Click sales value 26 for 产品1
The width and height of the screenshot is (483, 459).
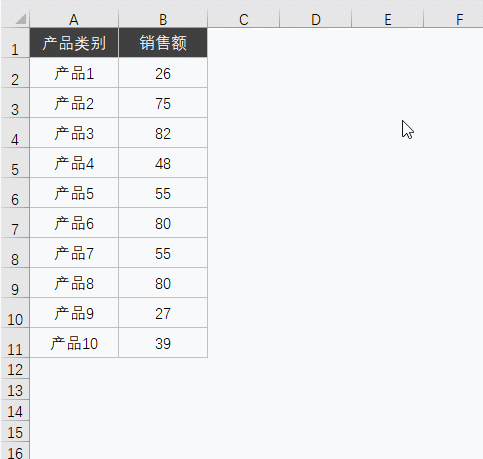pos(163,73)
